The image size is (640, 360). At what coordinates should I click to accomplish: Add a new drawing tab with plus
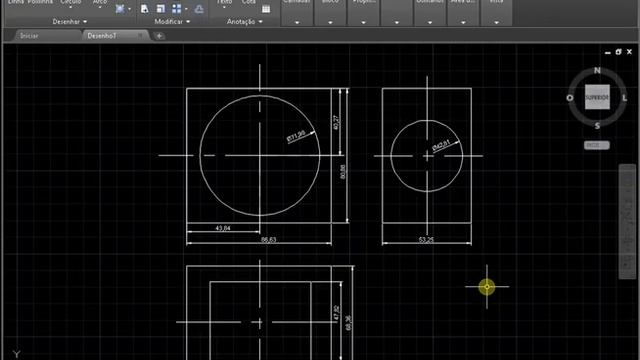coord(160,36)
